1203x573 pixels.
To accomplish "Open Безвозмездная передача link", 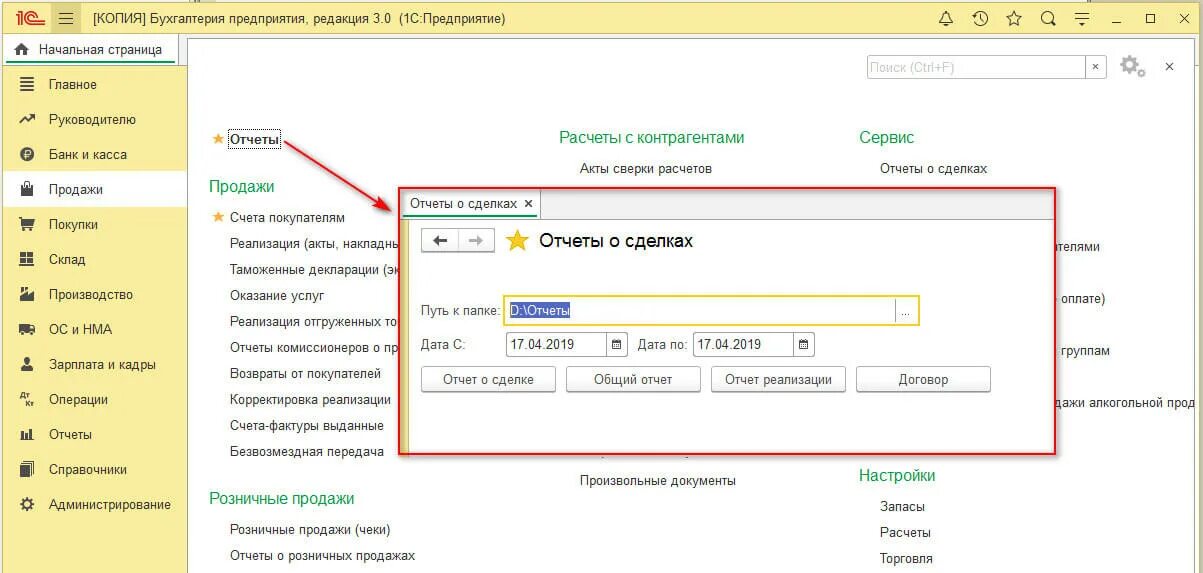I will pos(307,451).
